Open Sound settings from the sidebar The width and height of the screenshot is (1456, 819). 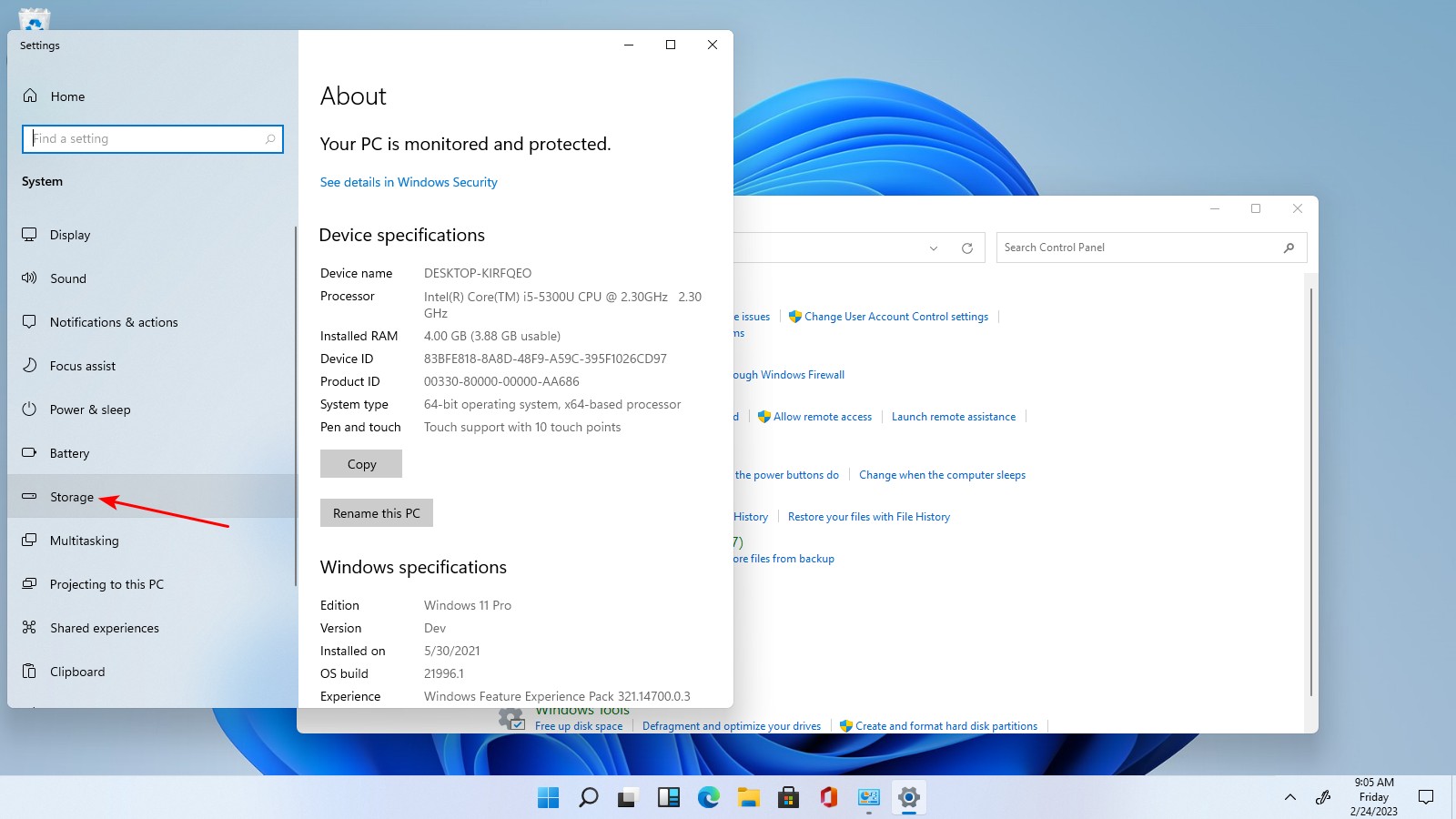pos(151,278)
